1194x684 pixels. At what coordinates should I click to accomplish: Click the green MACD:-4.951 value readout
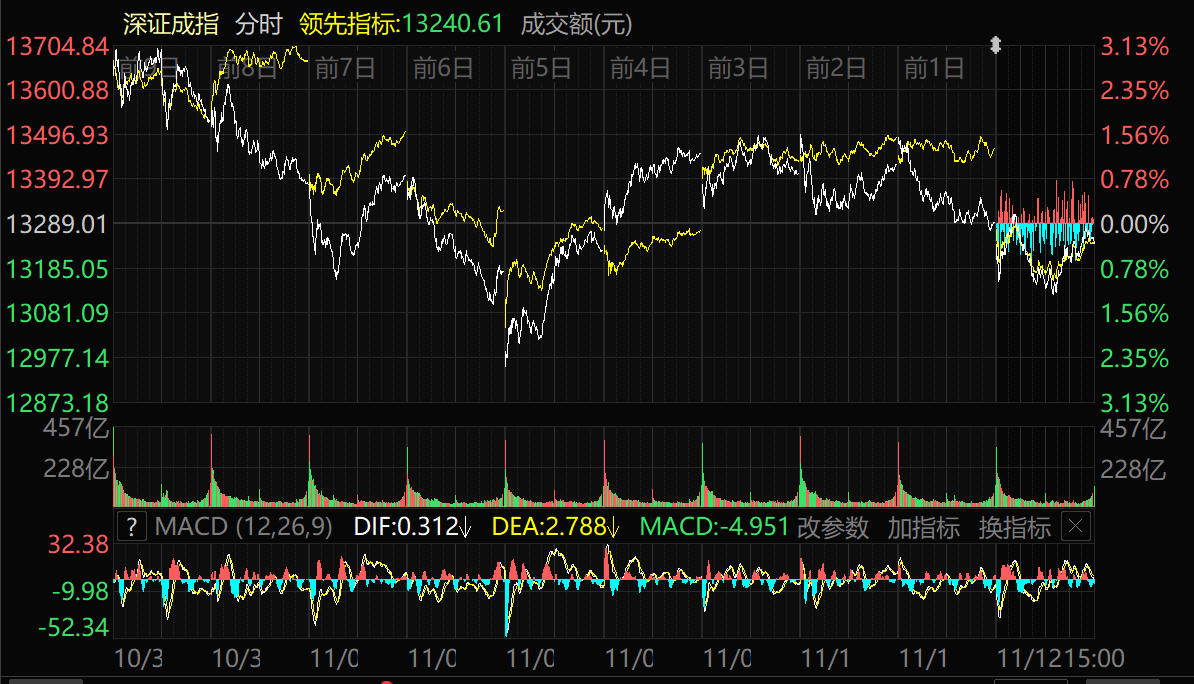click(x=714, y=527)
